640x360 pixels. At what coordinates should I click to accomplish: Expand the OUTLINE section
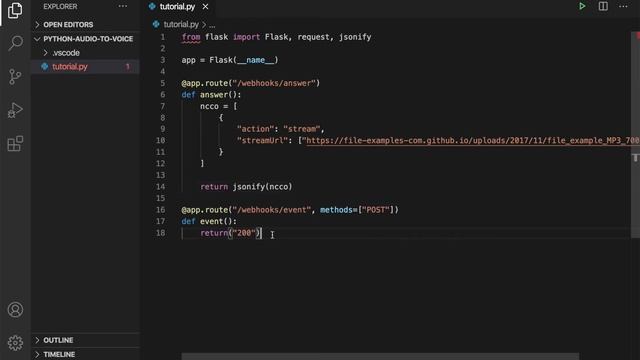click(x=86, y=340)
